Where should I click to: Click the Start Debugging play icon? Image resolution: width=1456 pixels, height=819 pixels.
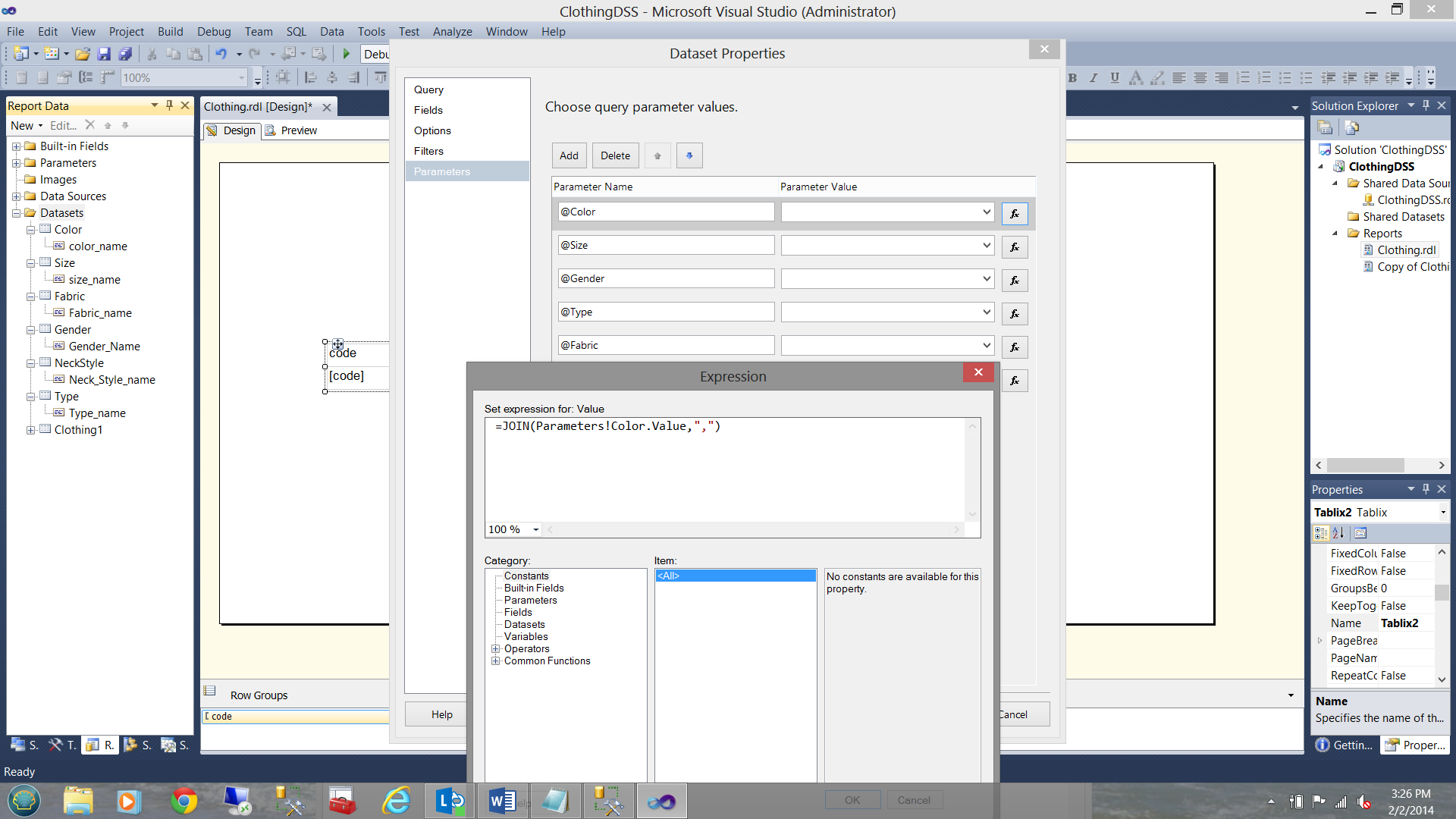pyautogui.click(x=347, y=54)
